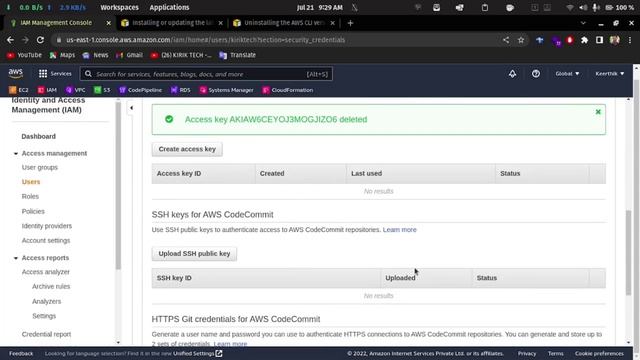Go to User groups in sidebar

40,167
